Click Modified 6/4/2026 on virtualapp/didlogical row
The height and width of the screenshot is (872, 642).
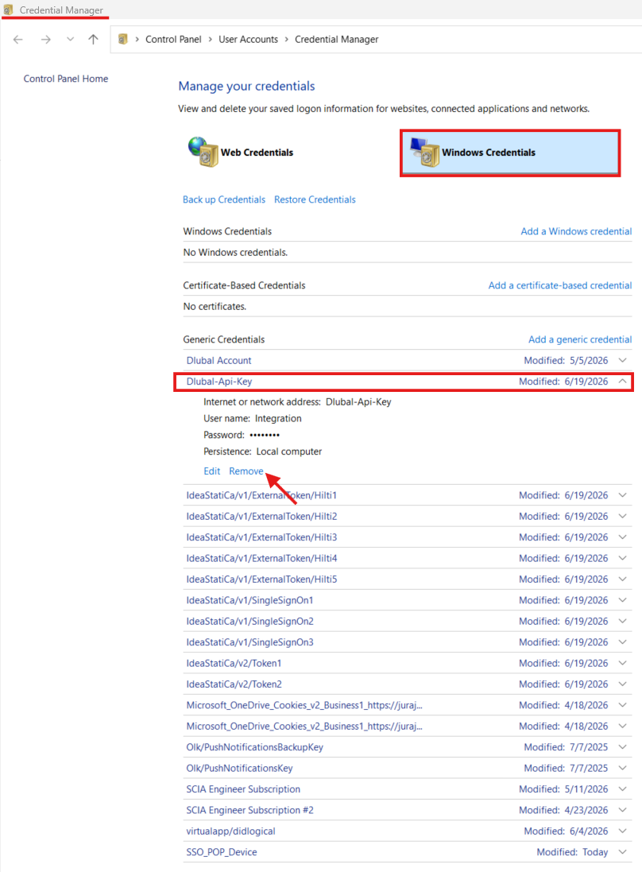click(566, 831)
